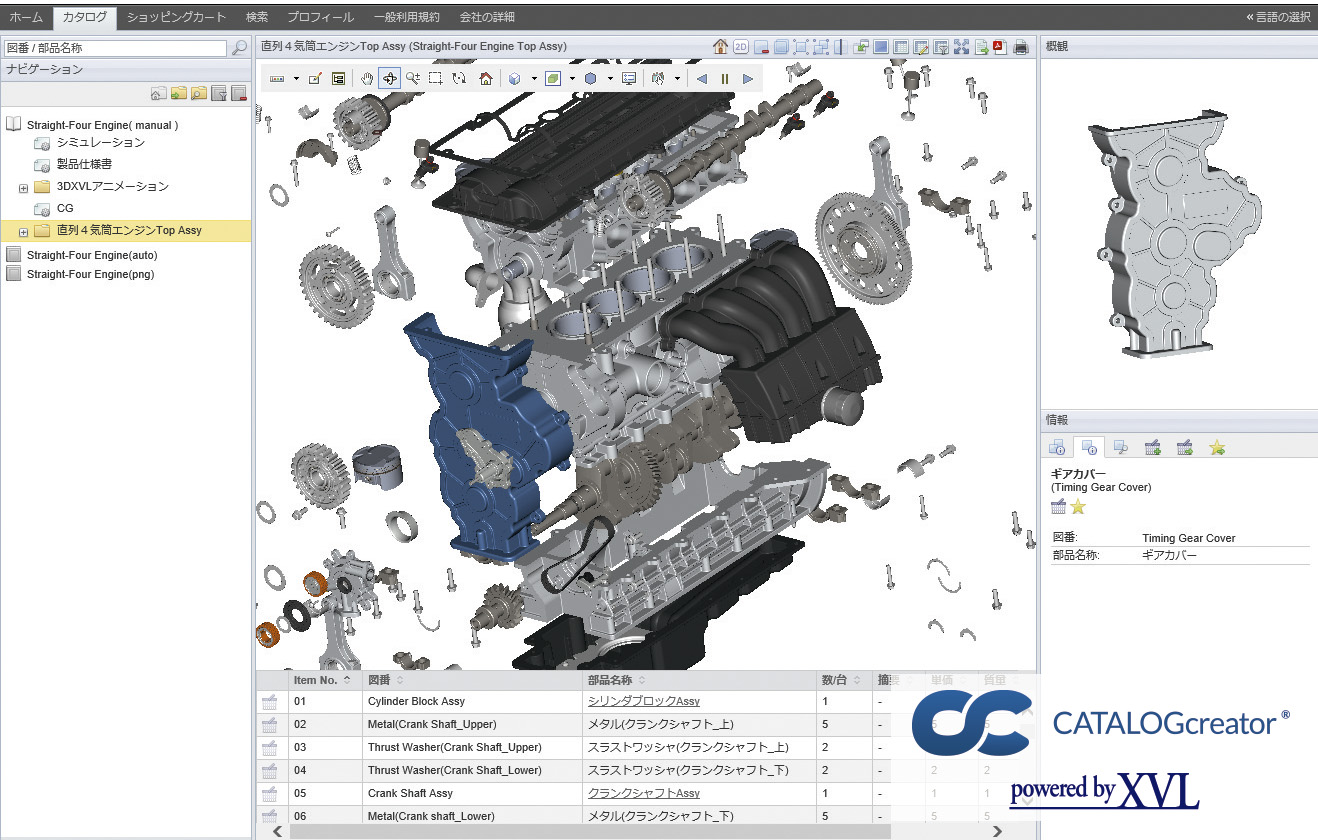Image resolution: width=1318 pixels, height=840 pixels.
Task: Switch to the プロフィール tab
Action: [320, 17]
